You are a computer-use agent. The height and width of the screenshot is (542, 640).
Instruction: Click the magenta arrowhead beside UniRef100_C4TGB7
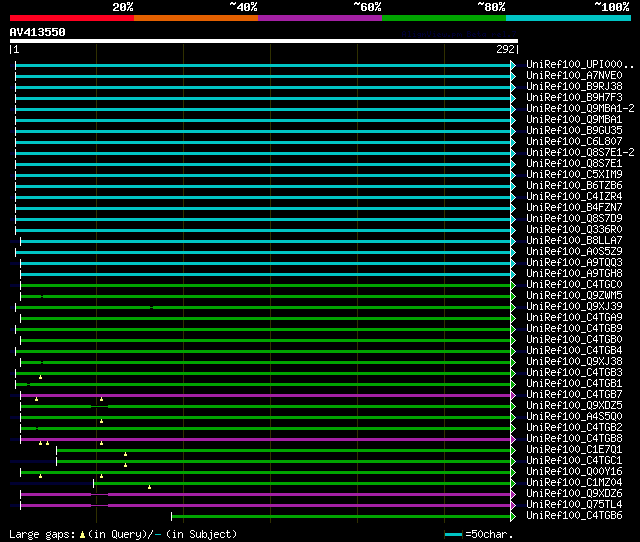(x=513, y=394)
